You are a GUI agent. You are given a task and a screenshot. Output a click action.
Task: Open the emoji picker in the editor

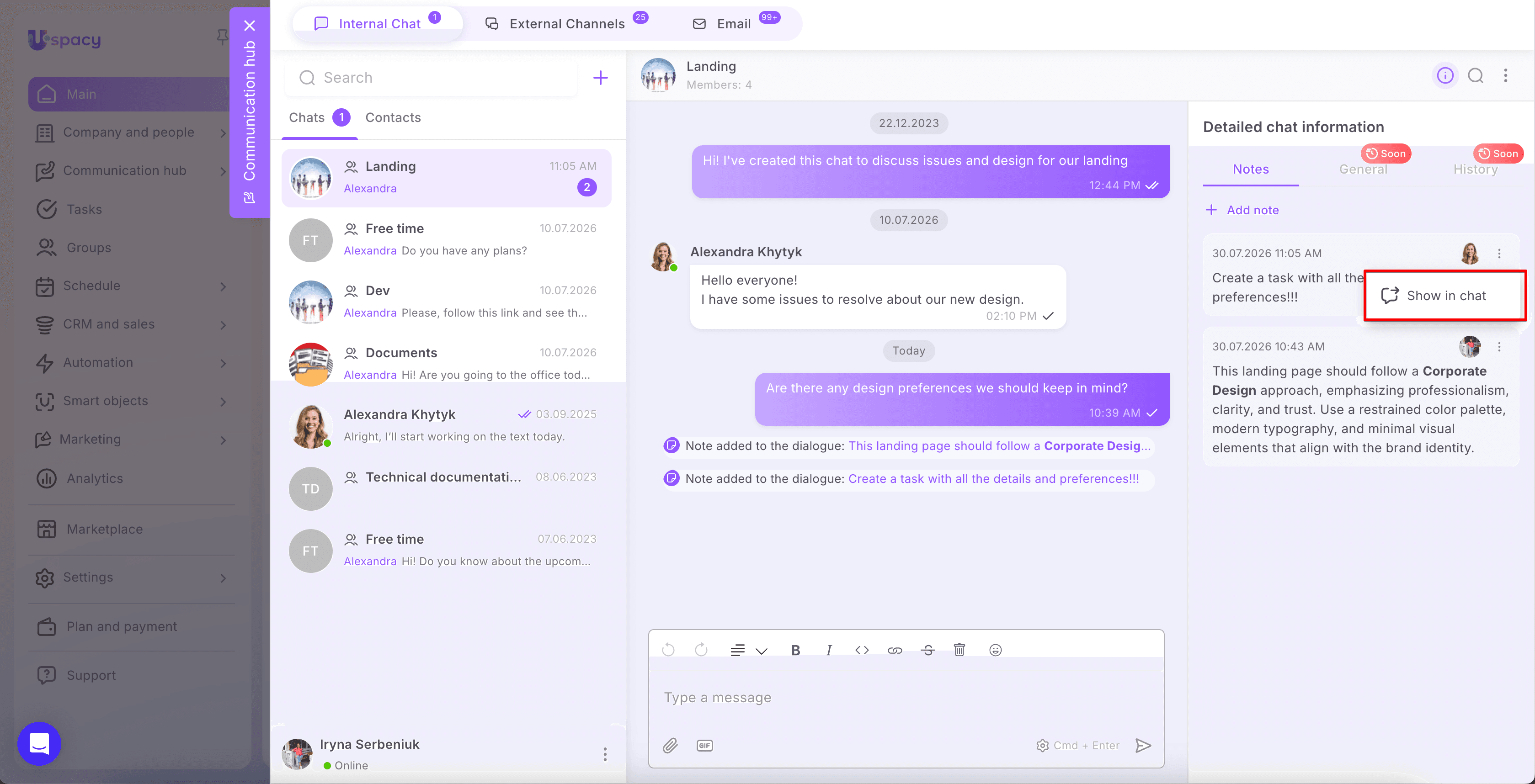click(x=995, y=650)
